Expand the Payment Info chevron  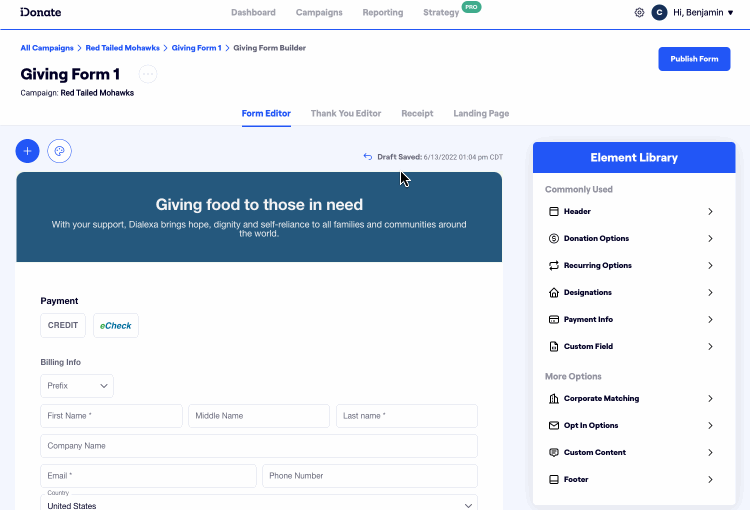point(710,320)
